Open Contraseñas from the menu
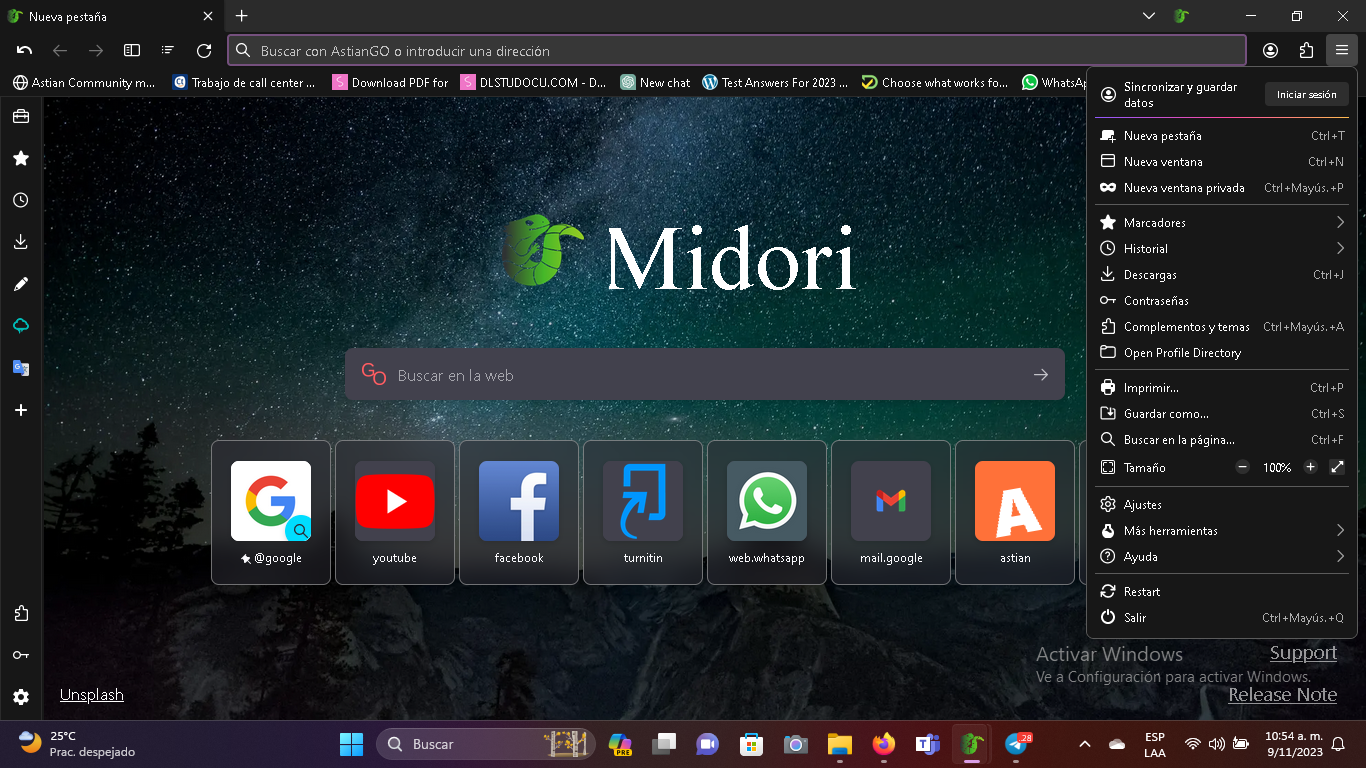This screenshot has height=768, width=1366. click(x=1222, y=300)
